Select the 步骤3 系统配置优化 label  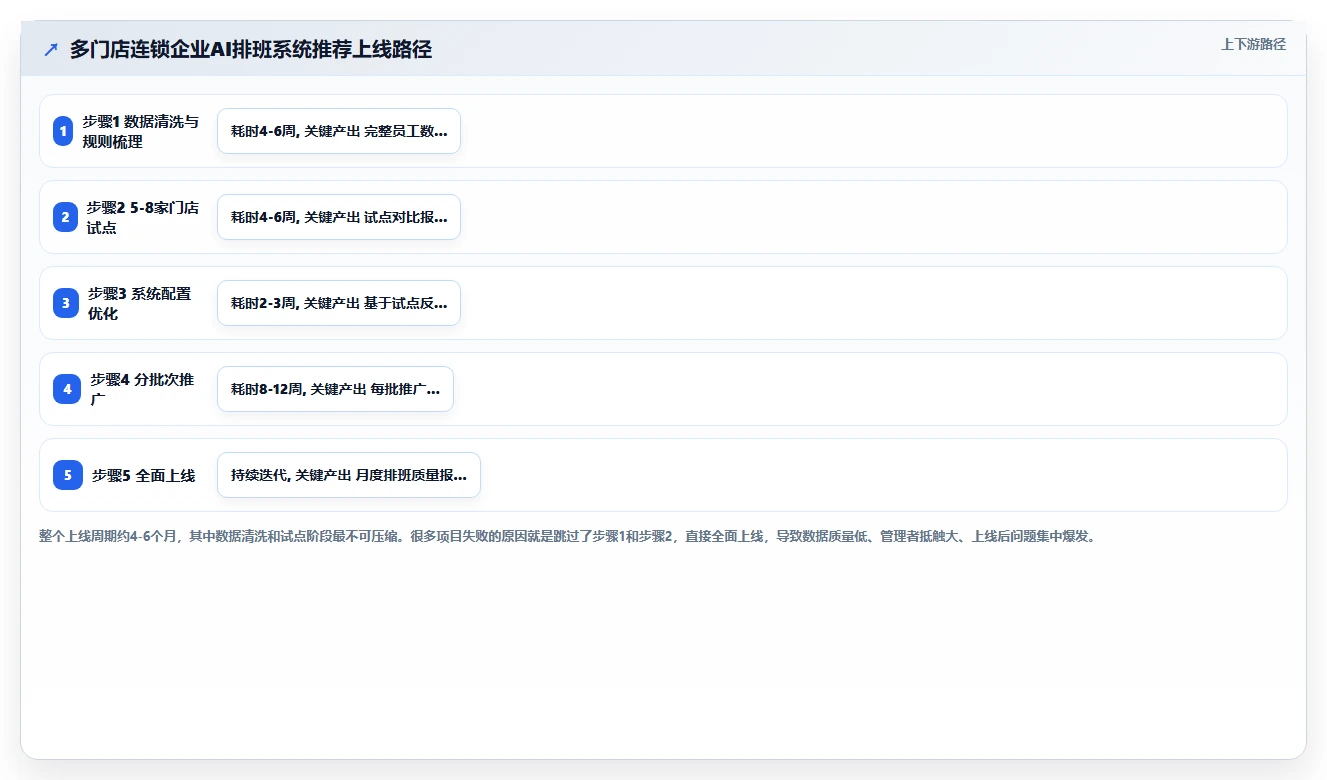(139, 303)
